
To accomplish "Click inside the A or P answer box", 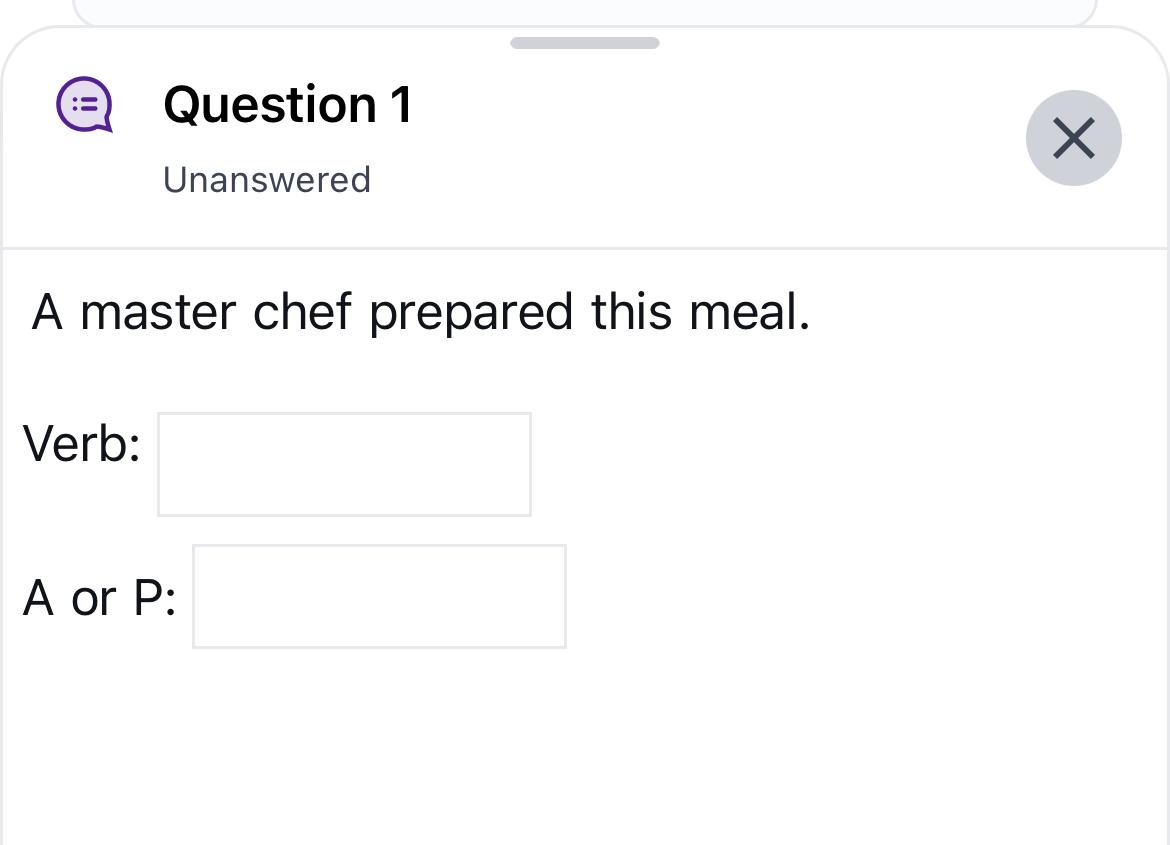I will click(x=379, y=596).
